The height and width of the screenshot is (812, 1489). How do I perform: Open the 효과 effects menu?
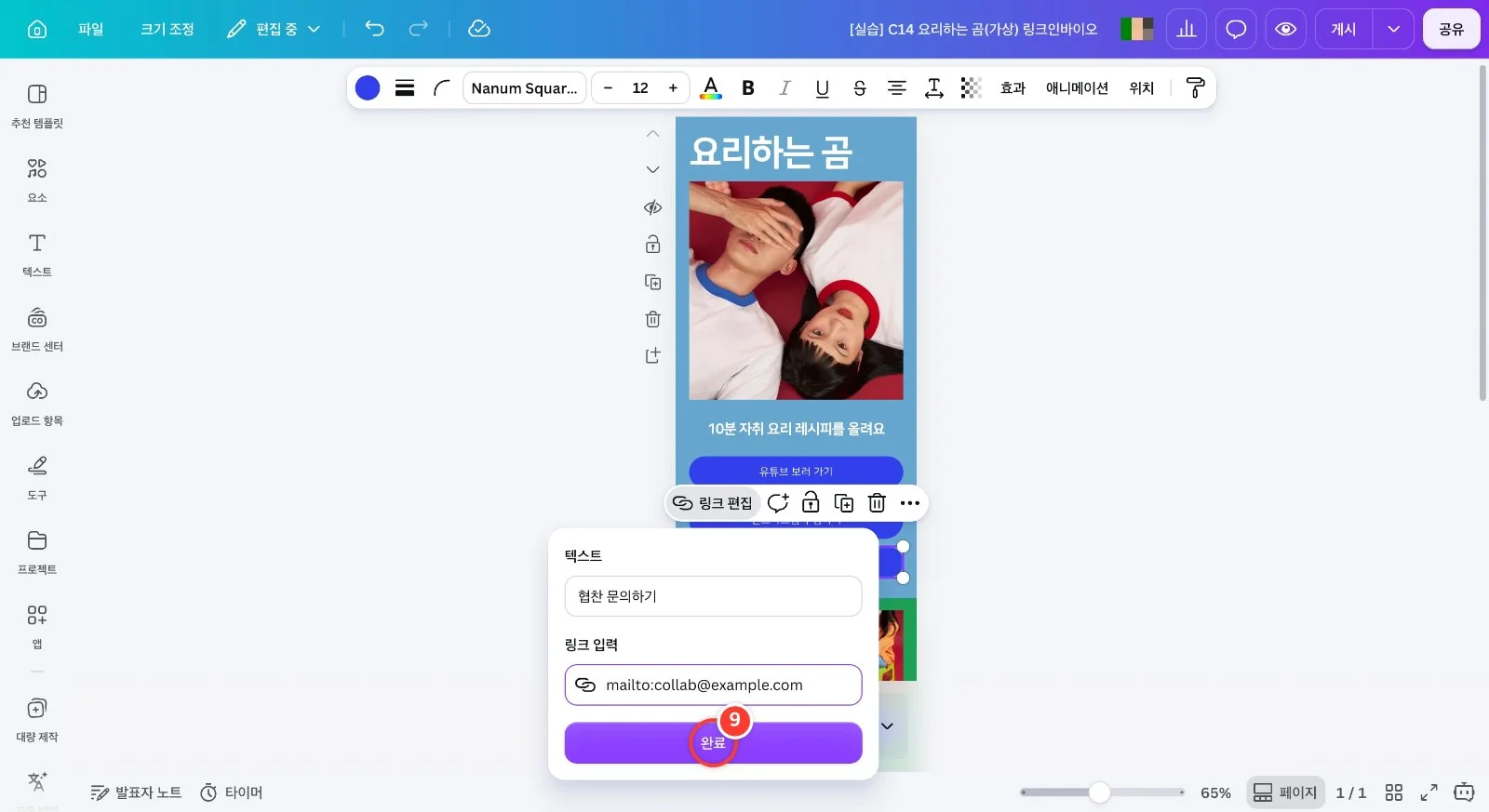[x=1013, y=88]
